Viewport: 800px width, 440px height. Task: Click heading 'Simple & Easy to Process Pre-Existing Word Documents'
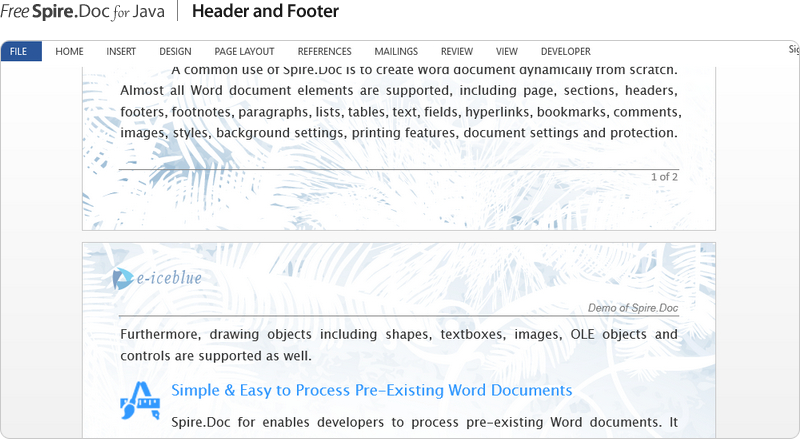tap(371, 390)
